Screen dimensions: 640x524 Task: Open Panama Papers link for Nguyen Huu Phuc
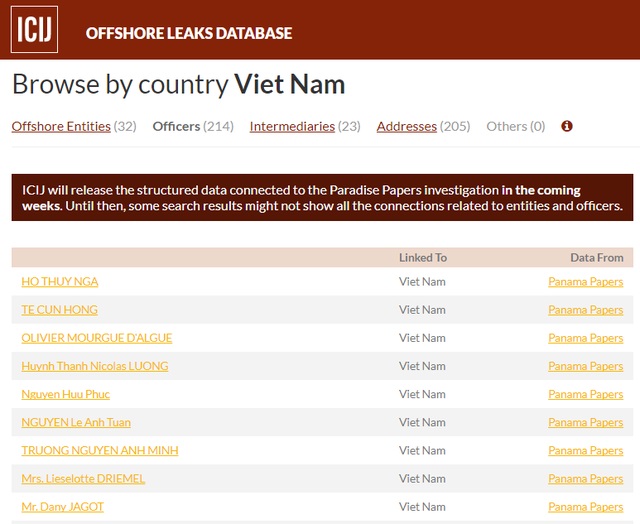pyautogui.click(x=586, y=394)
